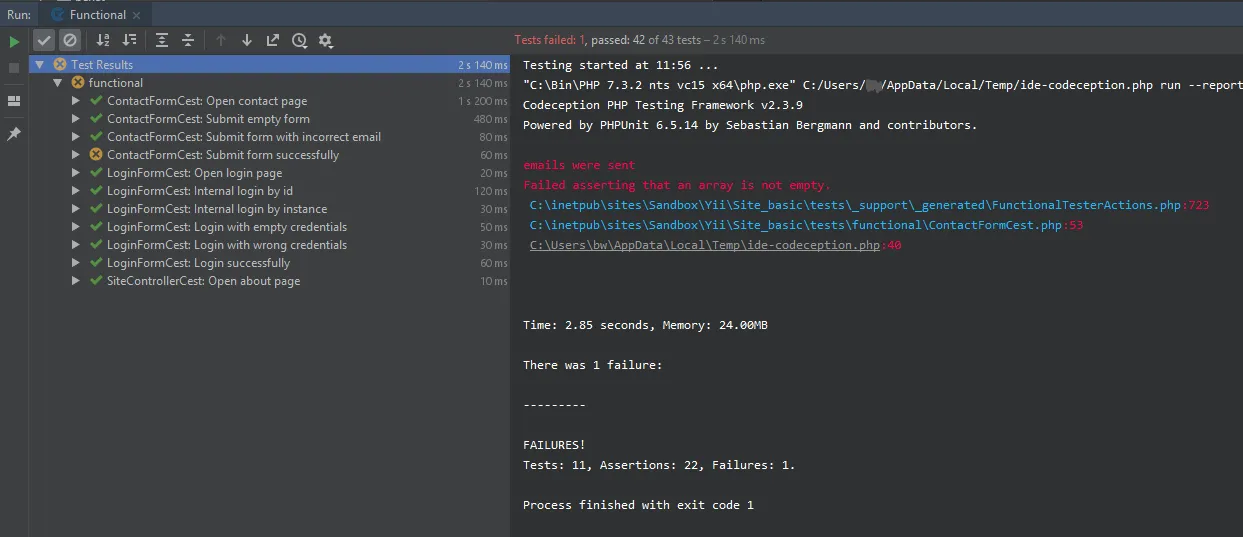Image resolution: width=1243 pixels, height=537 pixels.
Task: Expand LoginFormCest: Internal login by instance
Action: pyautogui.click(x=76, y=209)
